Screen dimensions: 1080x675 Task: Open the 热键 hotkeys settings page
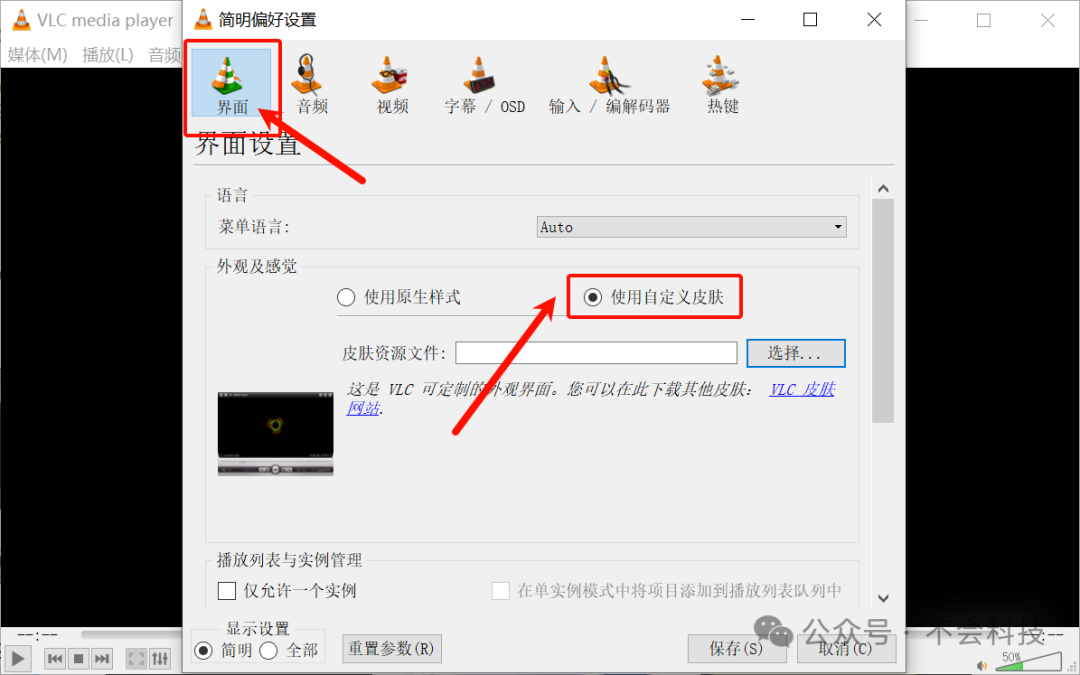[x=720, y=84]
